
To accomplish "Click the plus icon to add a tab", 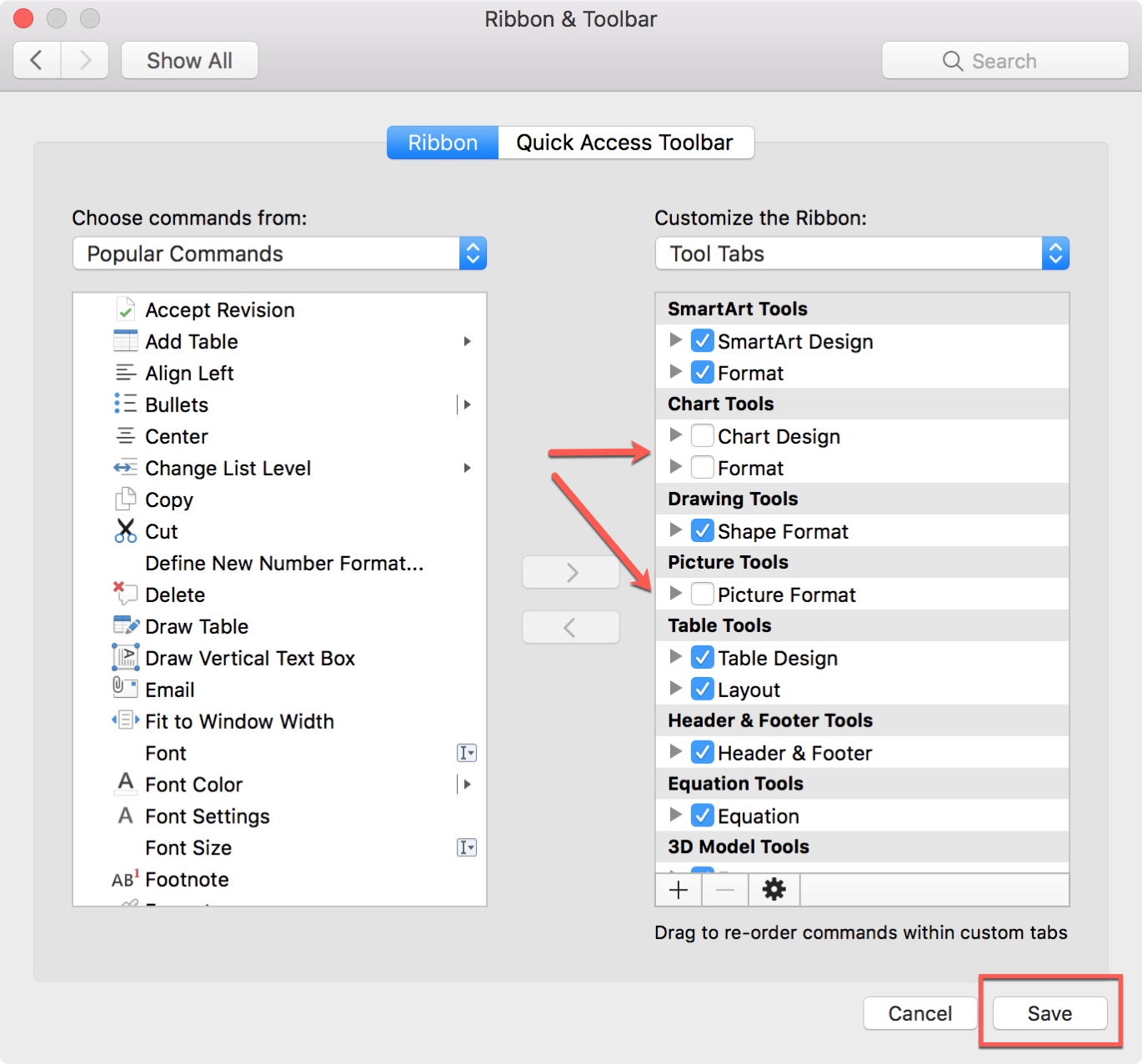I will [679, 890].
